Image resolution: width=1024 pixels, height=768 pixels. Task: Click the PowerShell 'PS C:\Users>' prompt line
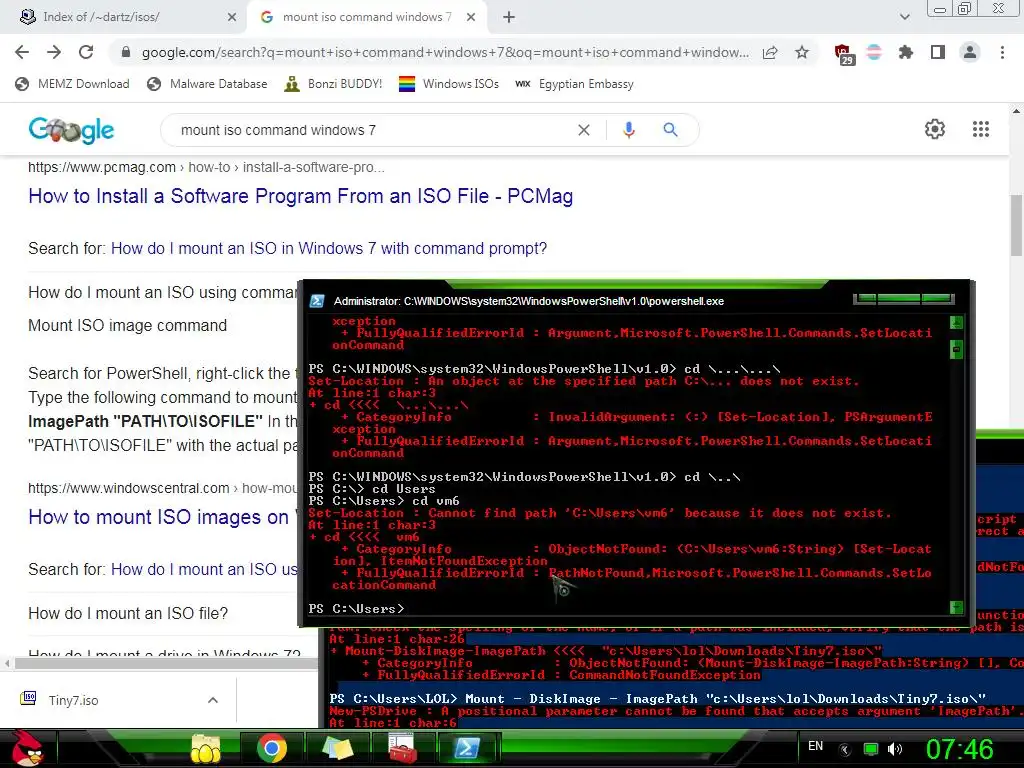click(357, 609)
